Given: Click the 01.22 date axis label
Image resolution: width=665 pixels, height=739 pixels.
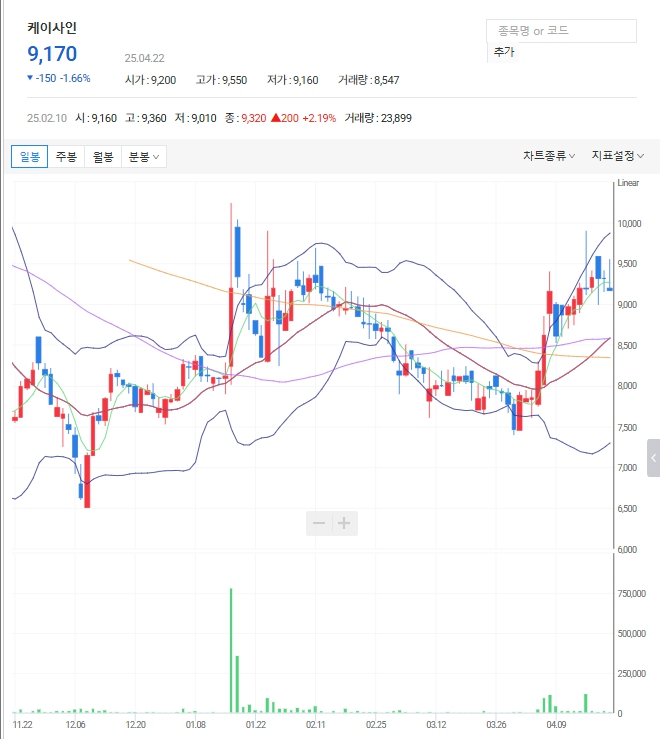Looking at the screenshot, I should point(256,724).
